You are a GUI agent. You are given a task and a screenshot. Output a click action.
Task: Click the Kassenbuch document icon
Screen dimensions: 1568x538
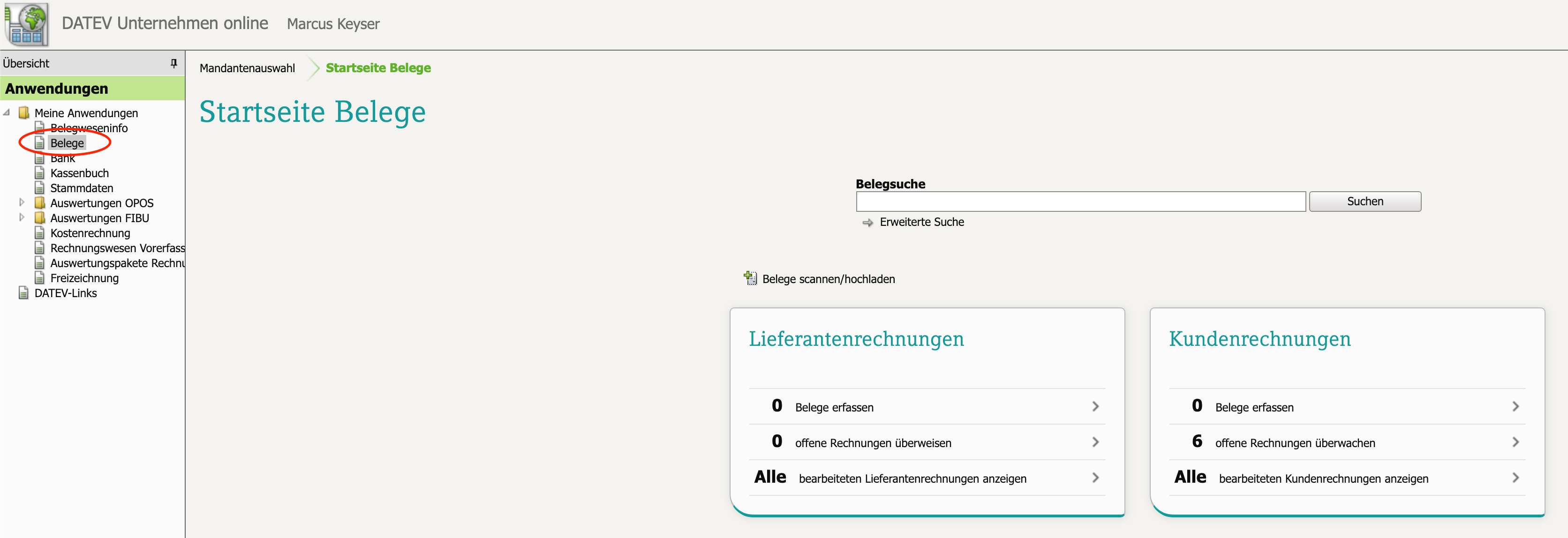(40, 173)
